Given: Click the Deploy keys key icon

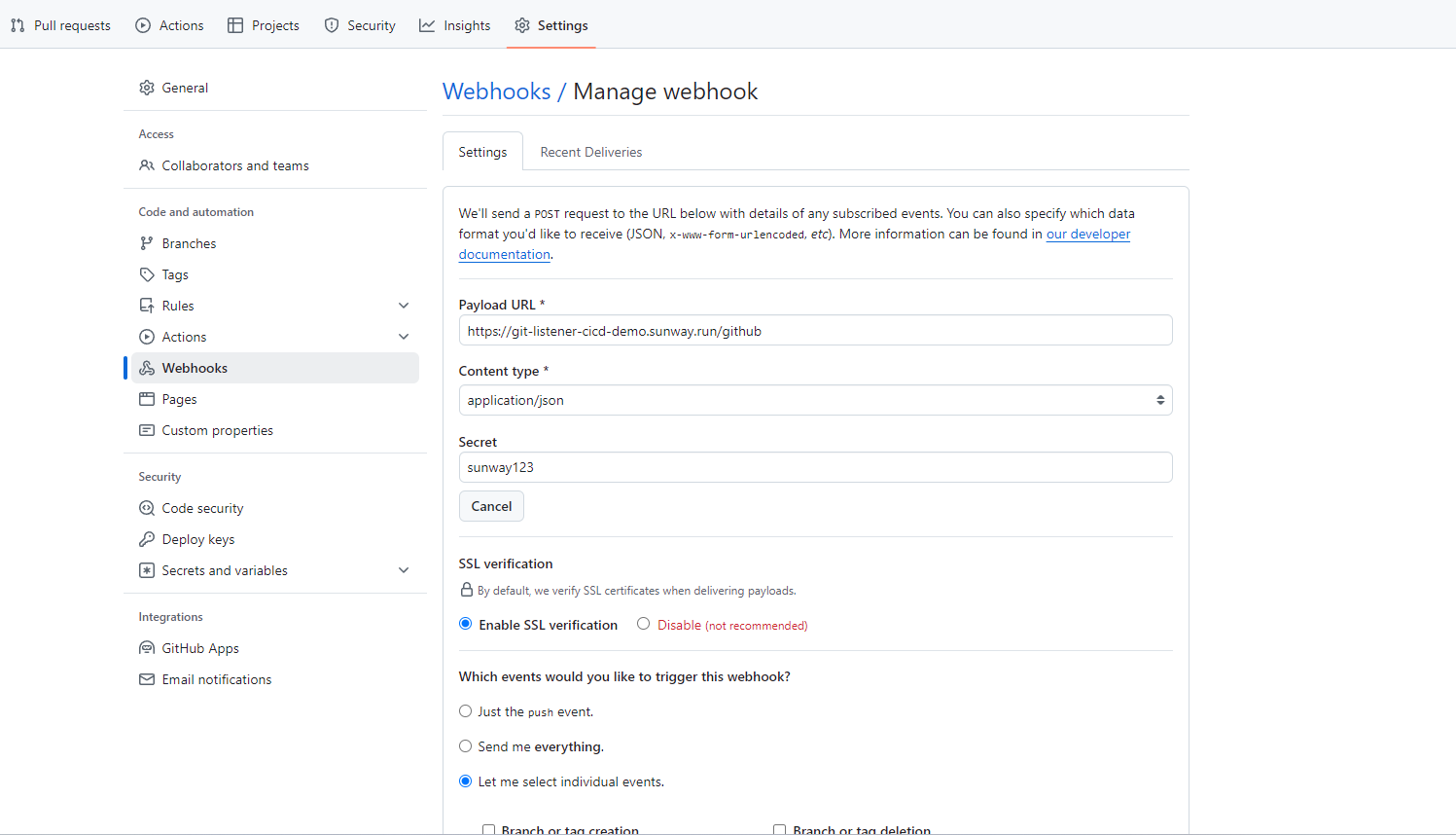Looking at the screenshot, I should tap(147, 539).
